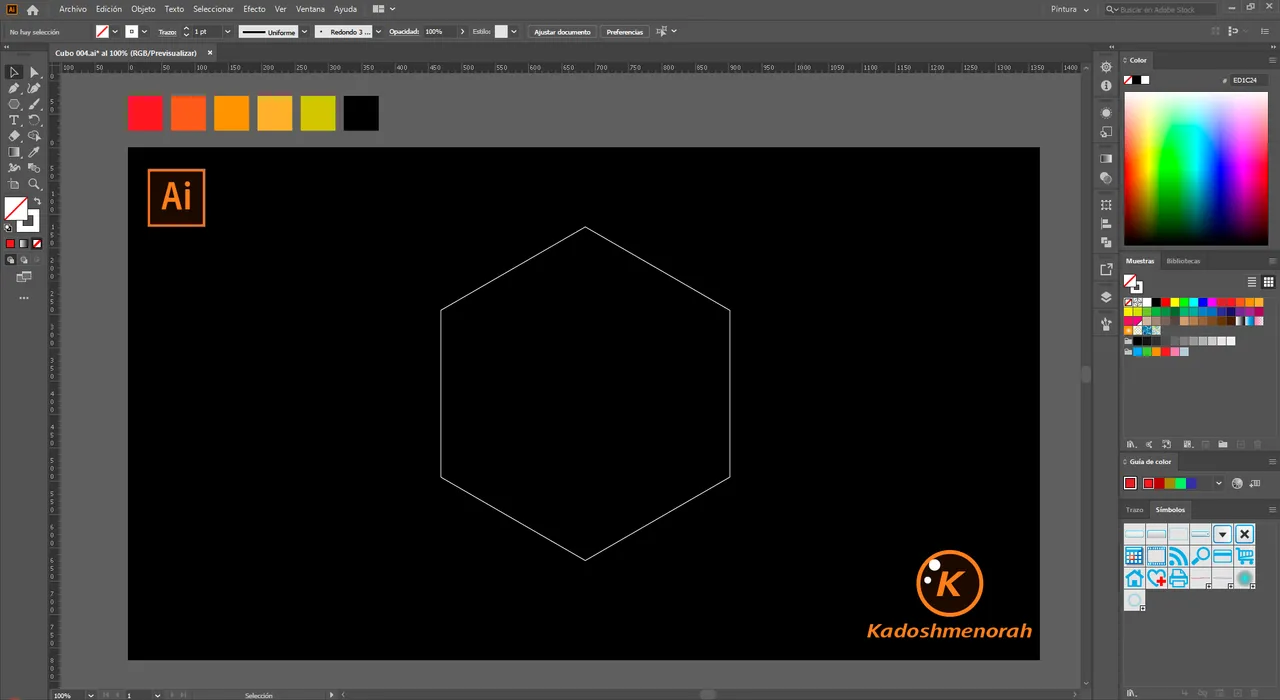The image size is (1280, 700).
Task: Select the Zoom magnifier tool
Action: point(34,184)
